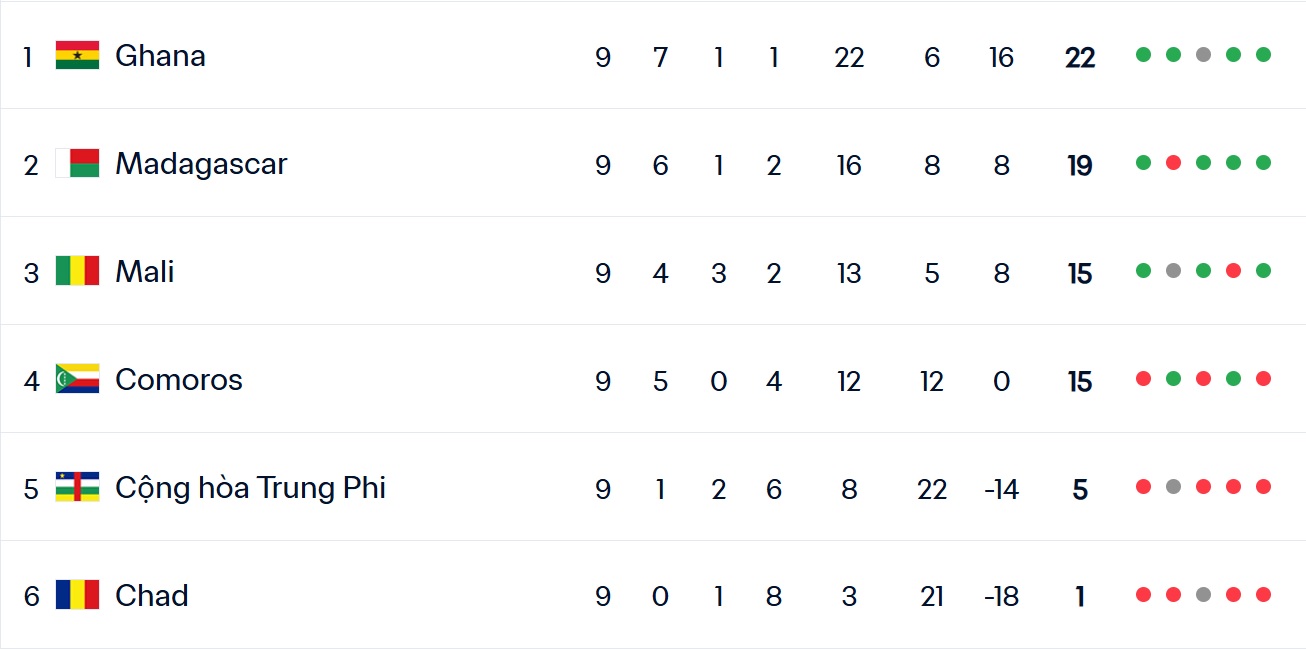The width and height of the screenshot is (1306, 650).
Task: Click the first red dot in Comoros' form
Action: tap(1143, 379)
